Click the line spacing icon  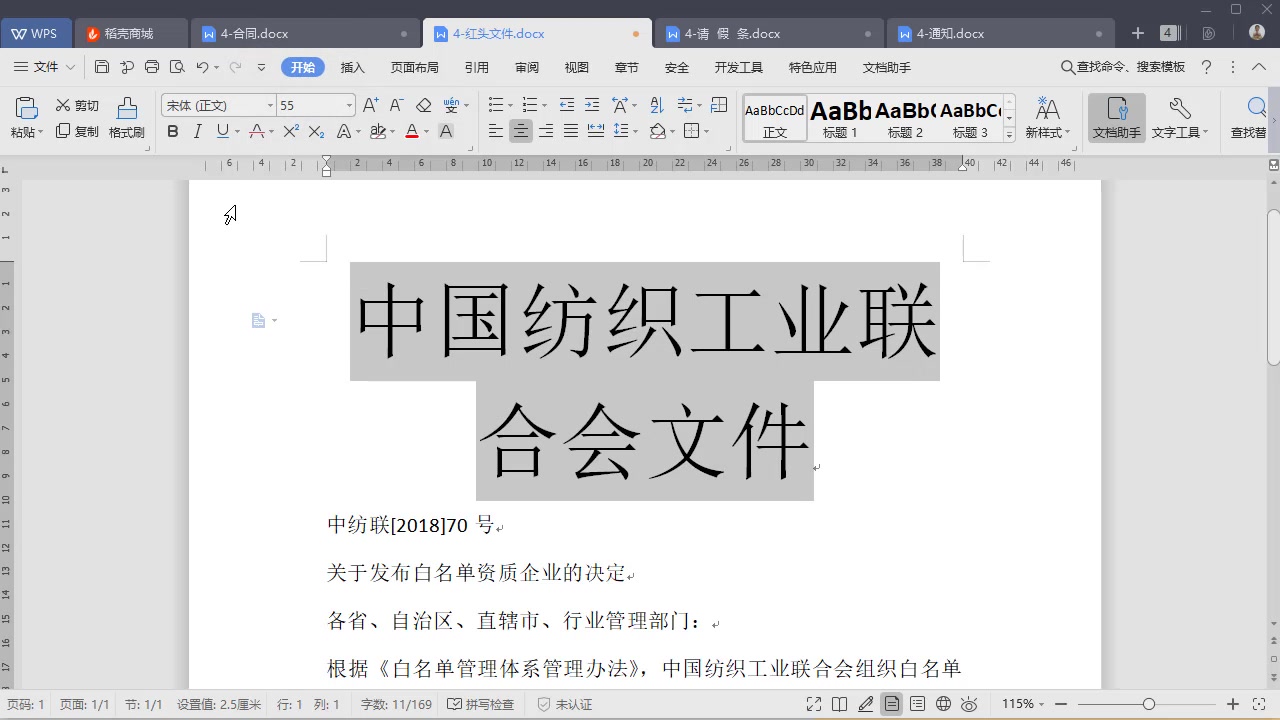coord(621,131)
